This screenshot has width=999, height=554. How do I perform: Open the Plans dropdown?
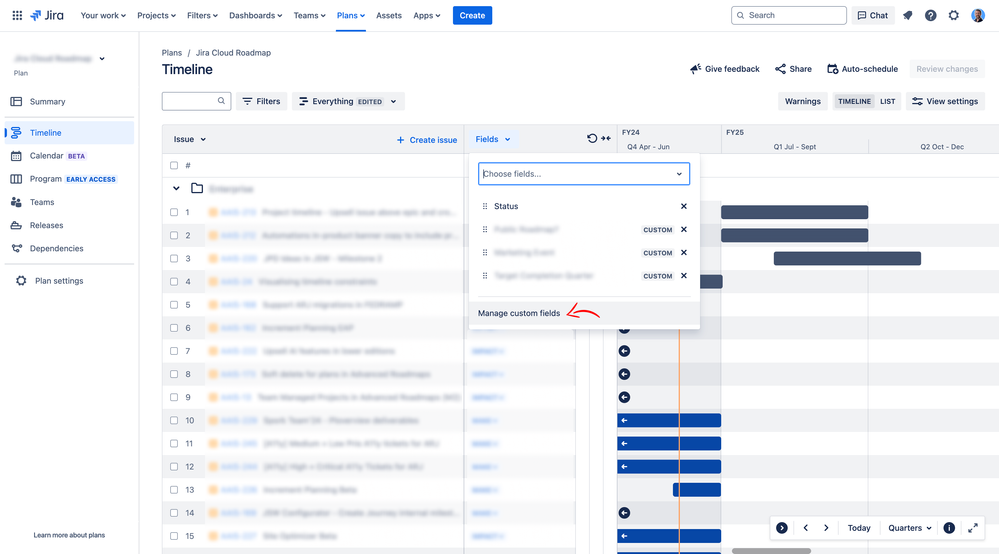[x=350, y=15]
